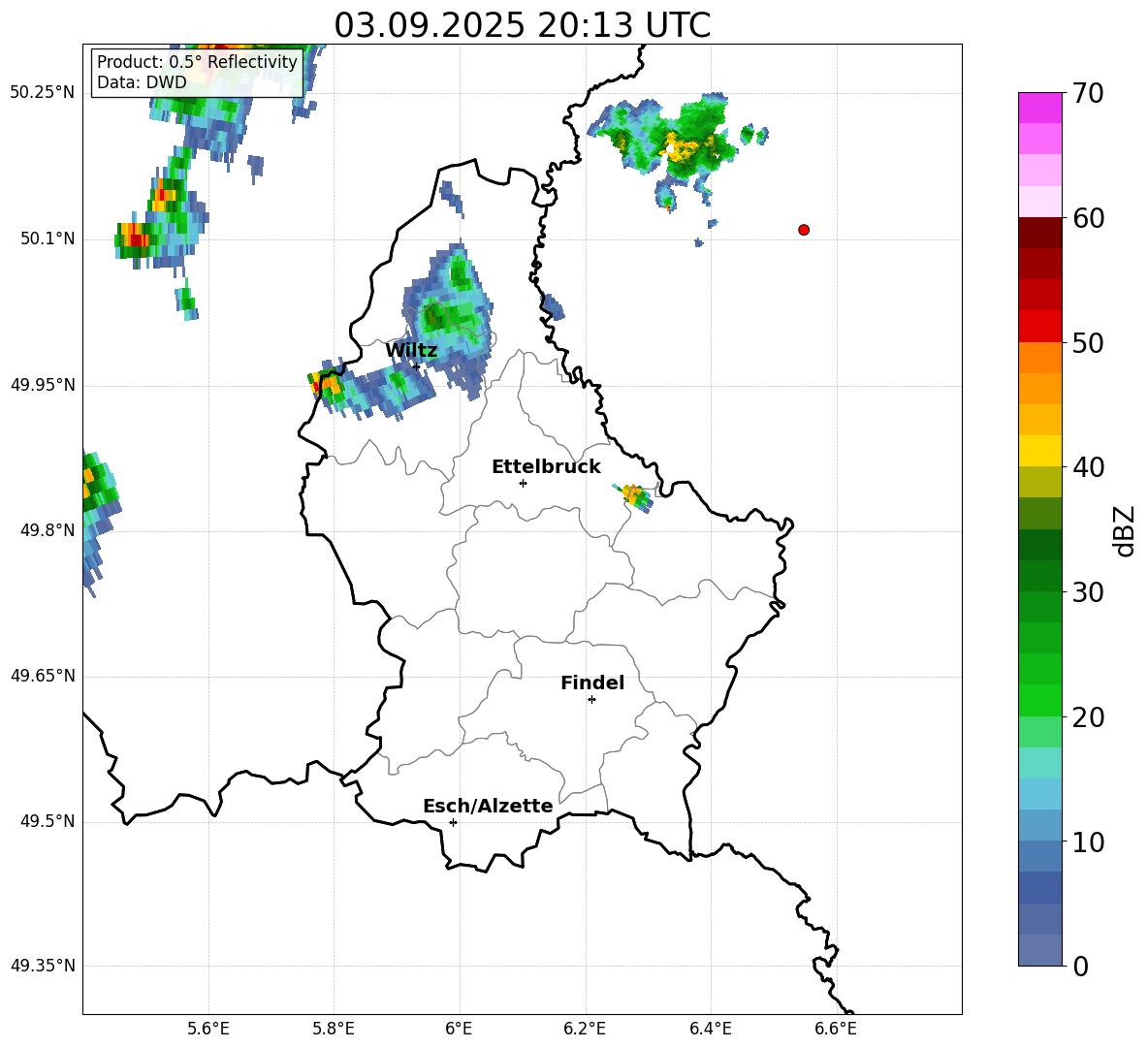This screenshot has width=1148, height=1048.
Task: Click the 6.4°E longitude label
Action: pos(710,1029)
